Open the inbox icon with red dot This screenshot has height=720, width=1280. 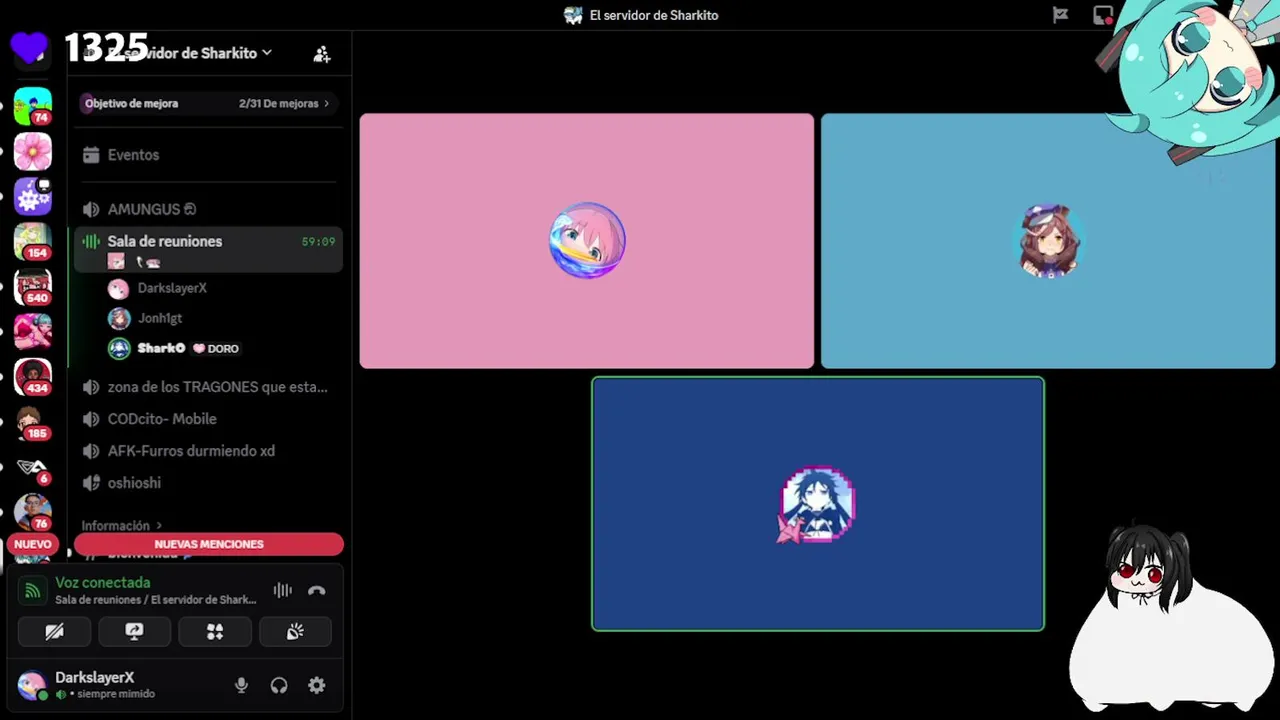(1103, 15)
